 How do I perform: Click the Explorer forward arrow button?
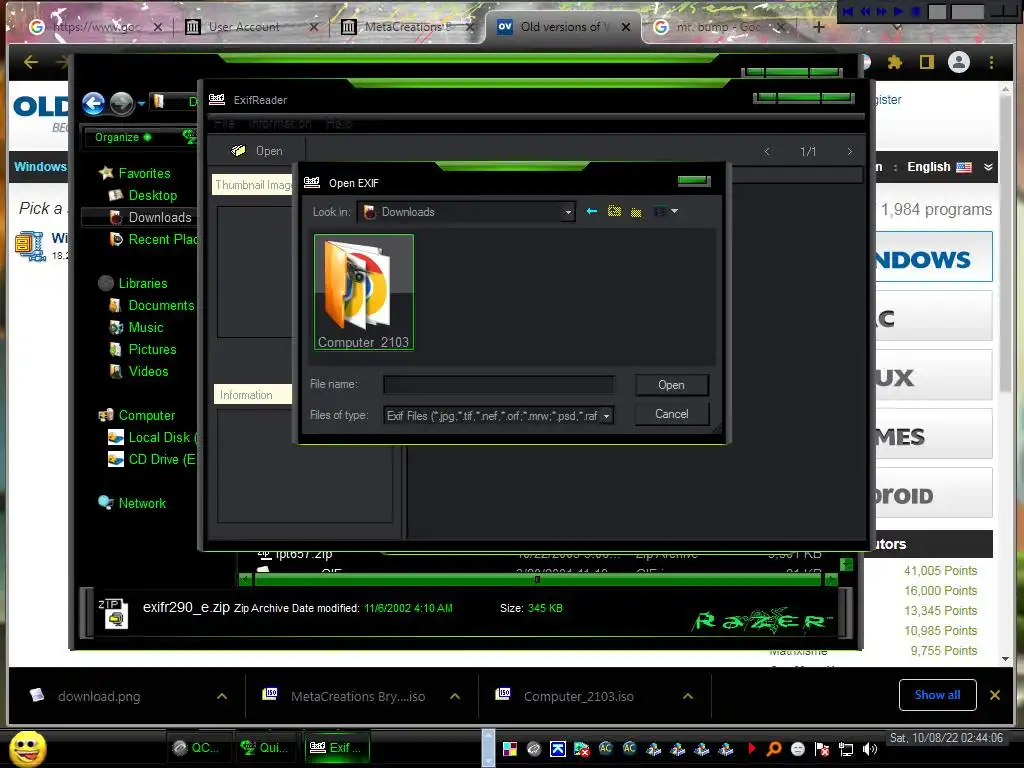[x=121, y=103]
